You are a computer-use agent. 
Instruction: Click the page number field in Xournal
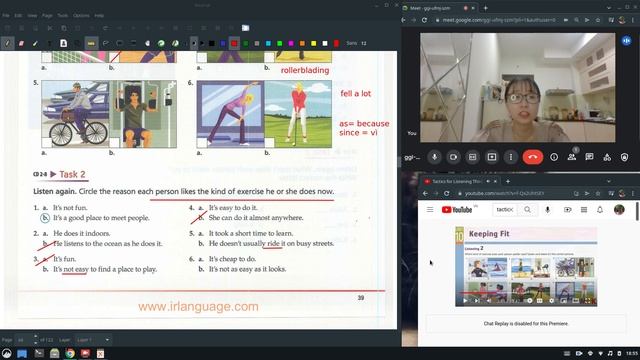[24, 340]
